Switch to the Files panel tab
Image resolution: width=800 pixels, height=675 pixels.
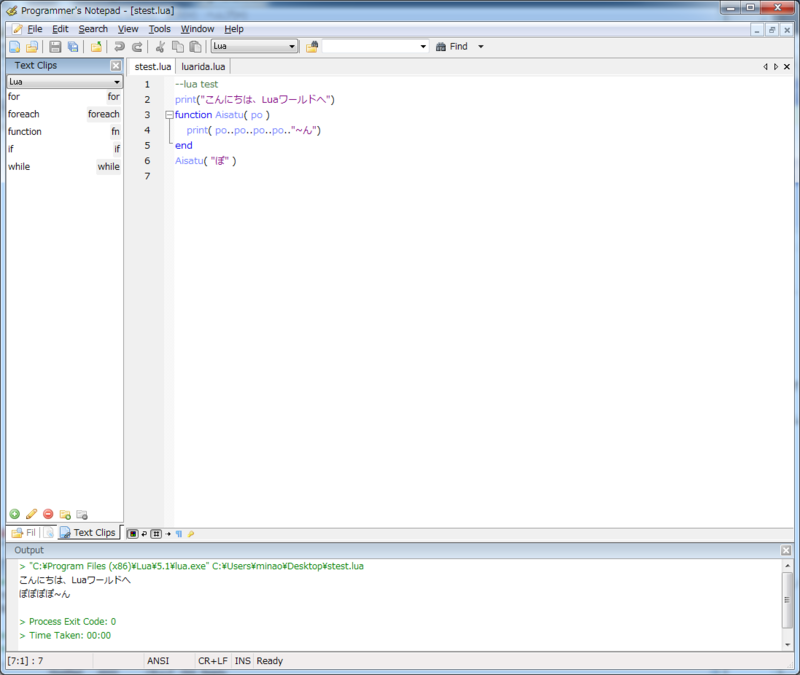(23, 533)
